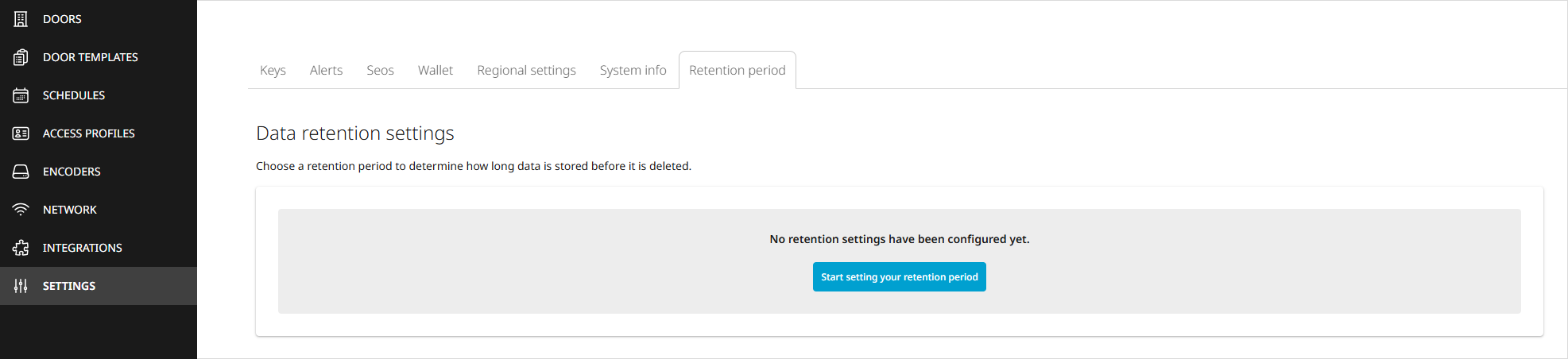Open Door Templates from the sidebar

91,57
